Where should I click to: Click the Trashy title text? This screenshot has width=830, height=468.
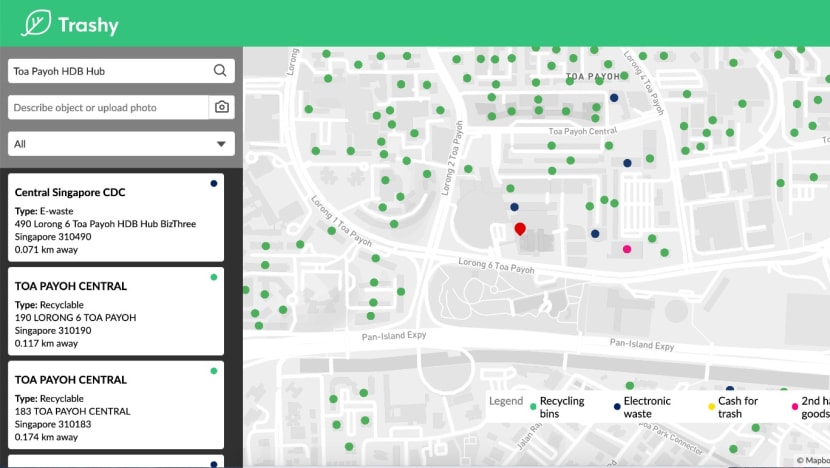pyautogui.click(x=88, y=25)
